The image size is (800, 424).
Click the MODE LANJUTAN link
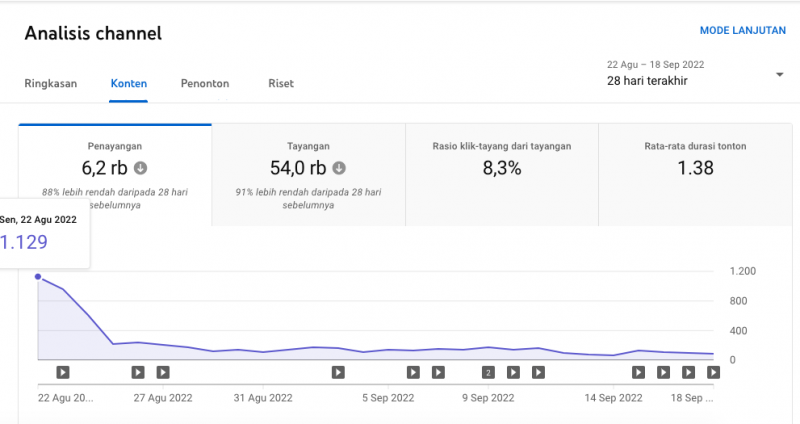click(742, 32)
